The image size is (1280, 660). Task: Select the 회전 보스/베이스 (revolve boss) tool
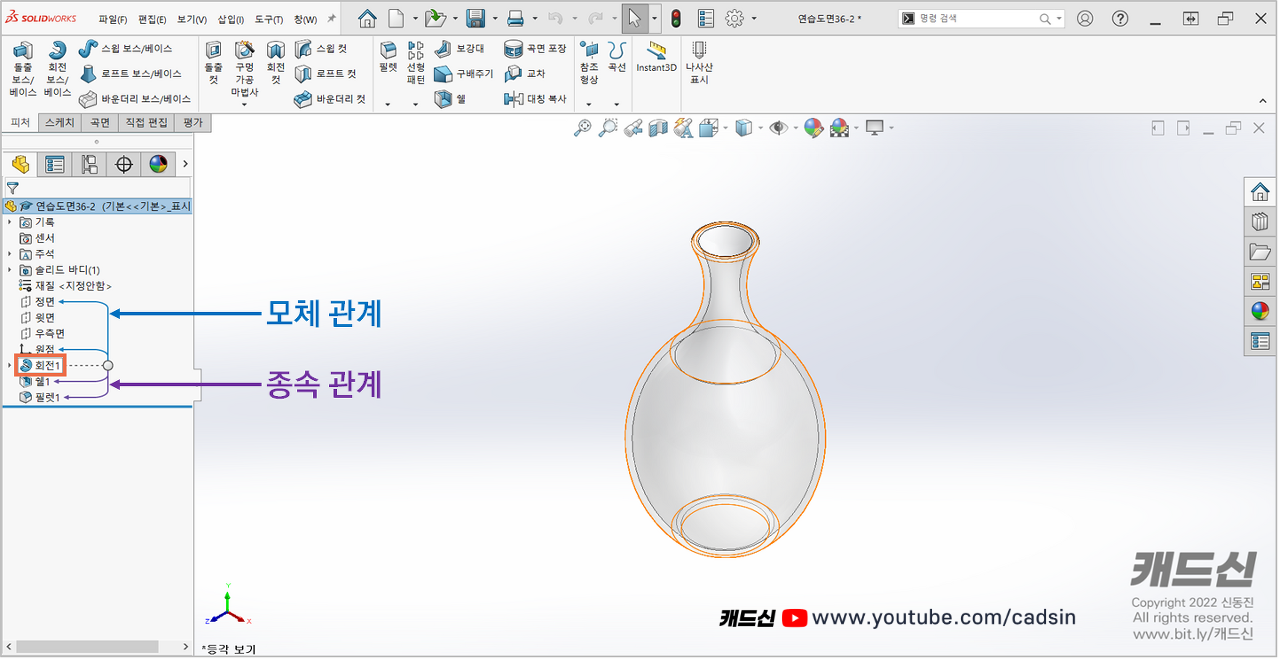click(x=57, y=70)
